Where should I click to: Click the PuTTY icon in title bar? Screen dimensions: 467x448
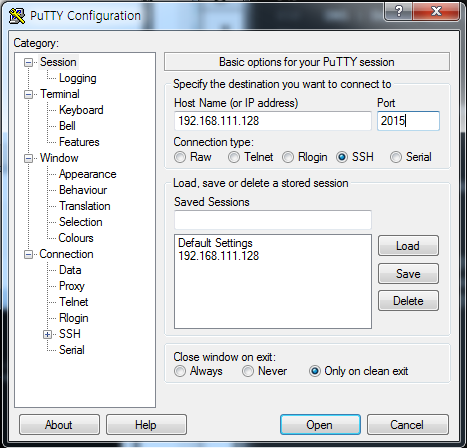click(x=17, y=16)
